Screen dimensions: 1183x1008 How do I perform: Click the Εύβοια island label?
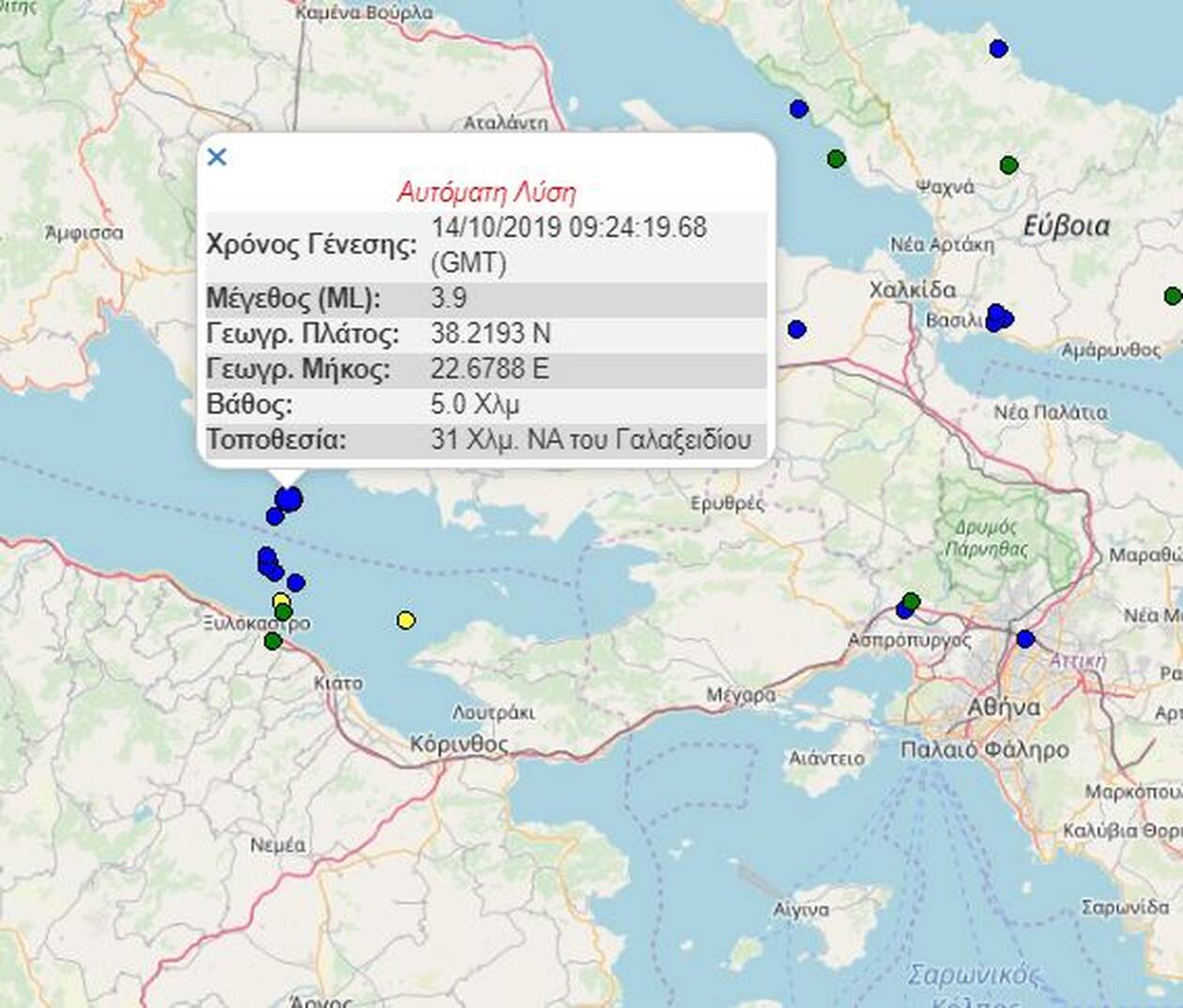[1066, 226]
